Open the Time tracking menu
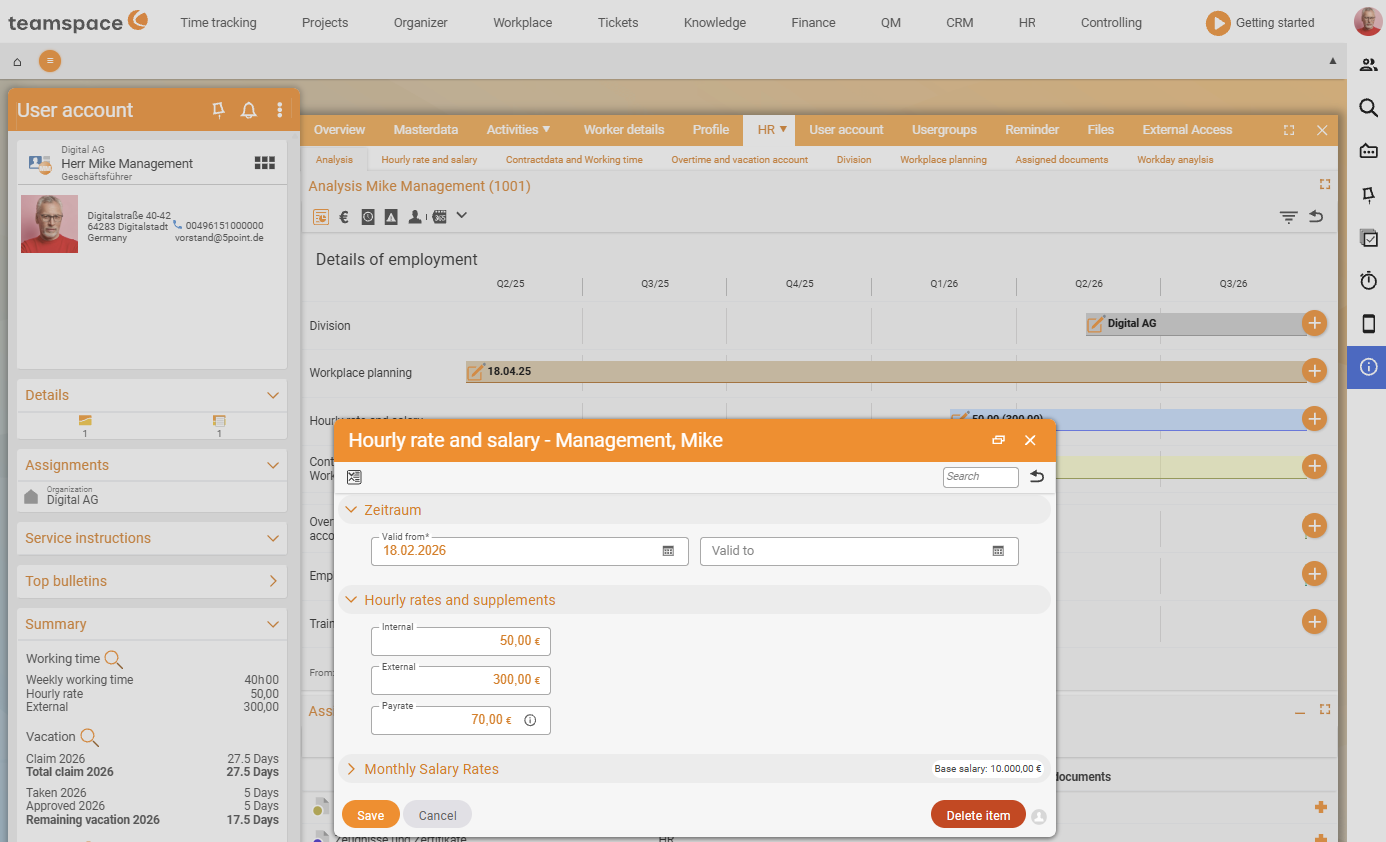The image size is (1386, 842). point(218,22)
